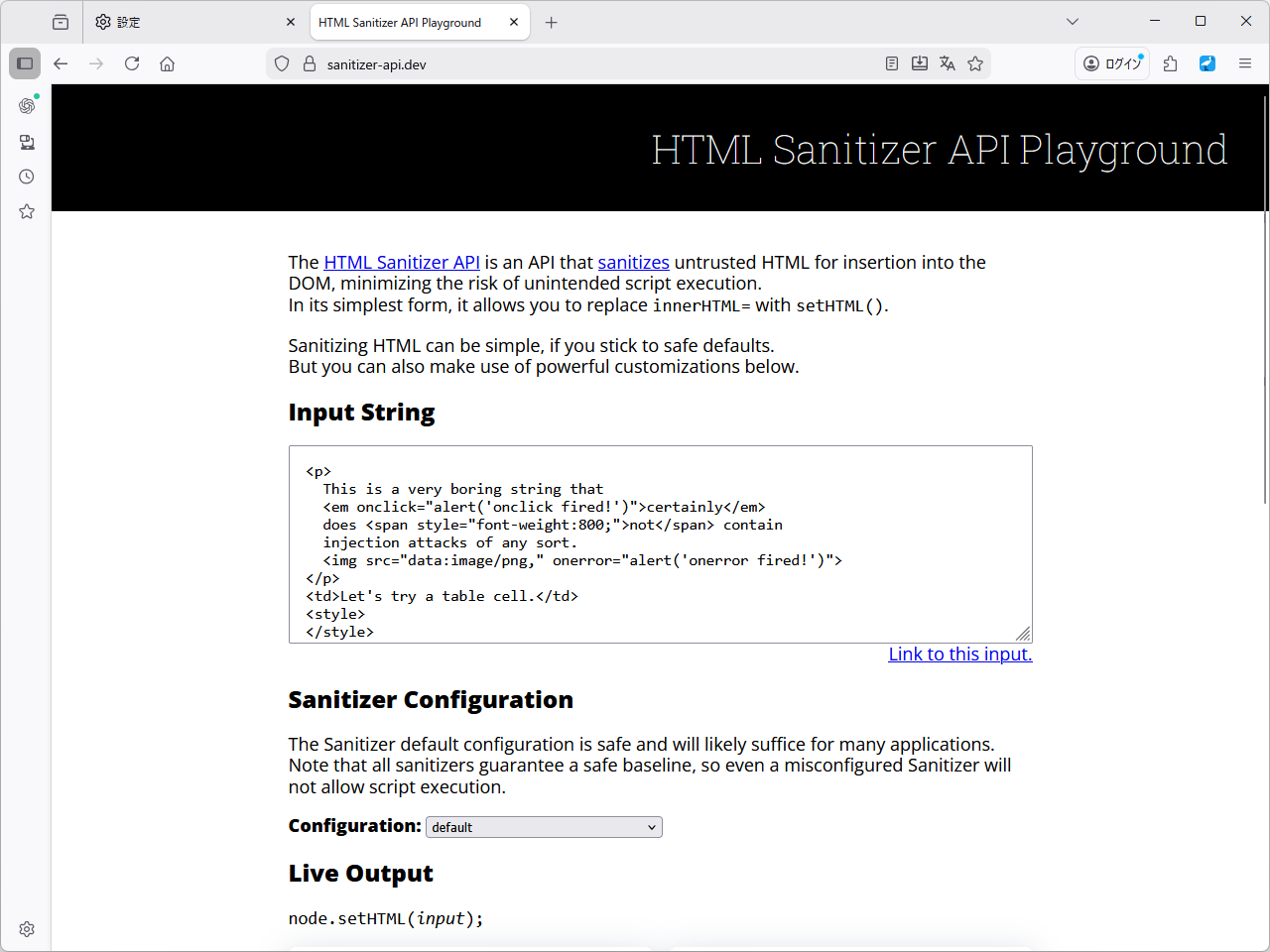This screenshot has height=952, width=1270.
Task: Select the synced tabs icon in sidebar
Action: point(27,141)
